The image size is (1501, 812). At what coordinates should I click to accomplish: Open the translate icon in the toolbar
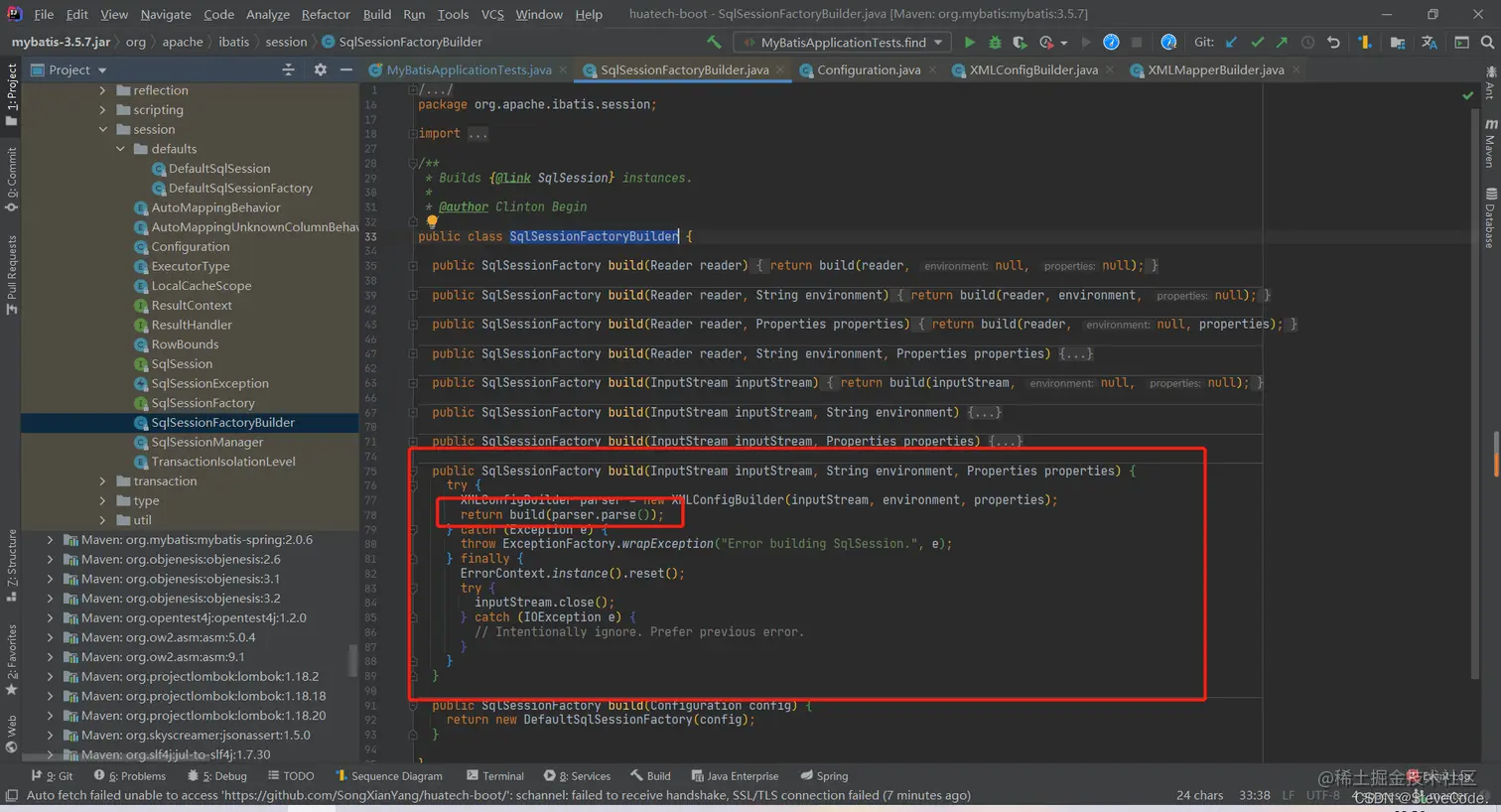point(1429,43)
